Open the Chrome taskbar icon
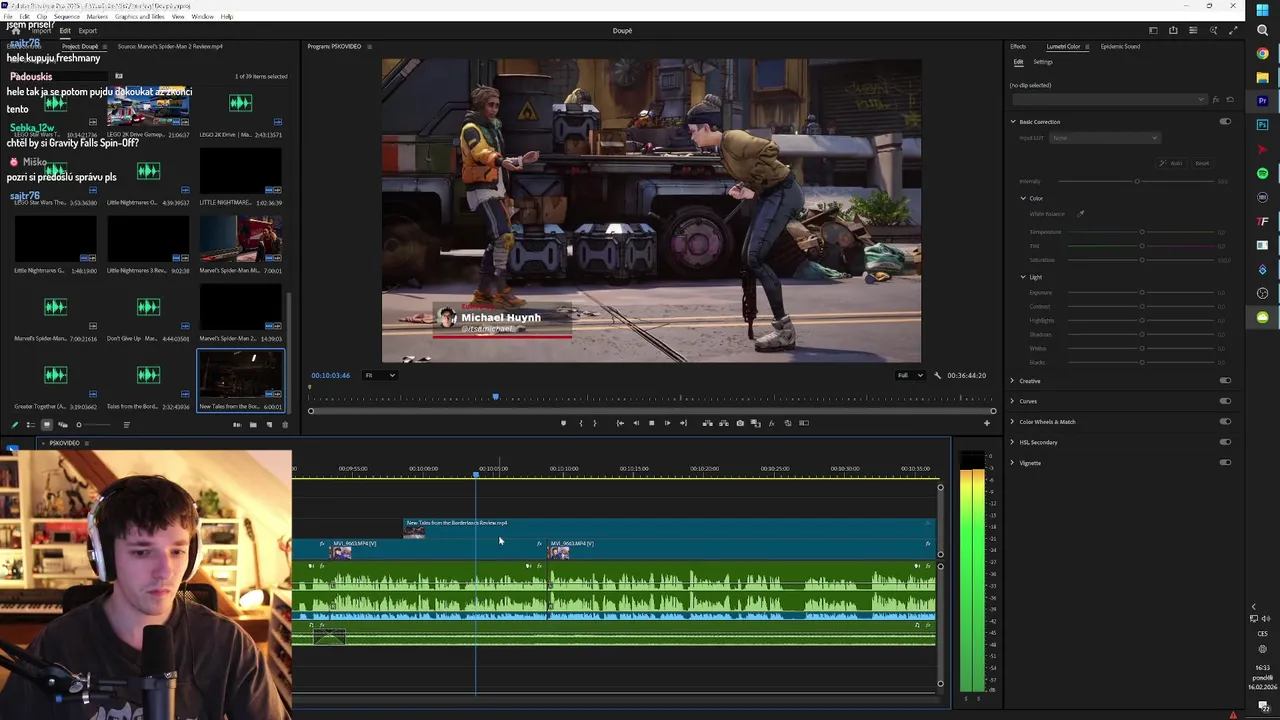Viewport: 1280px width, 720px height. point(1263,53)
